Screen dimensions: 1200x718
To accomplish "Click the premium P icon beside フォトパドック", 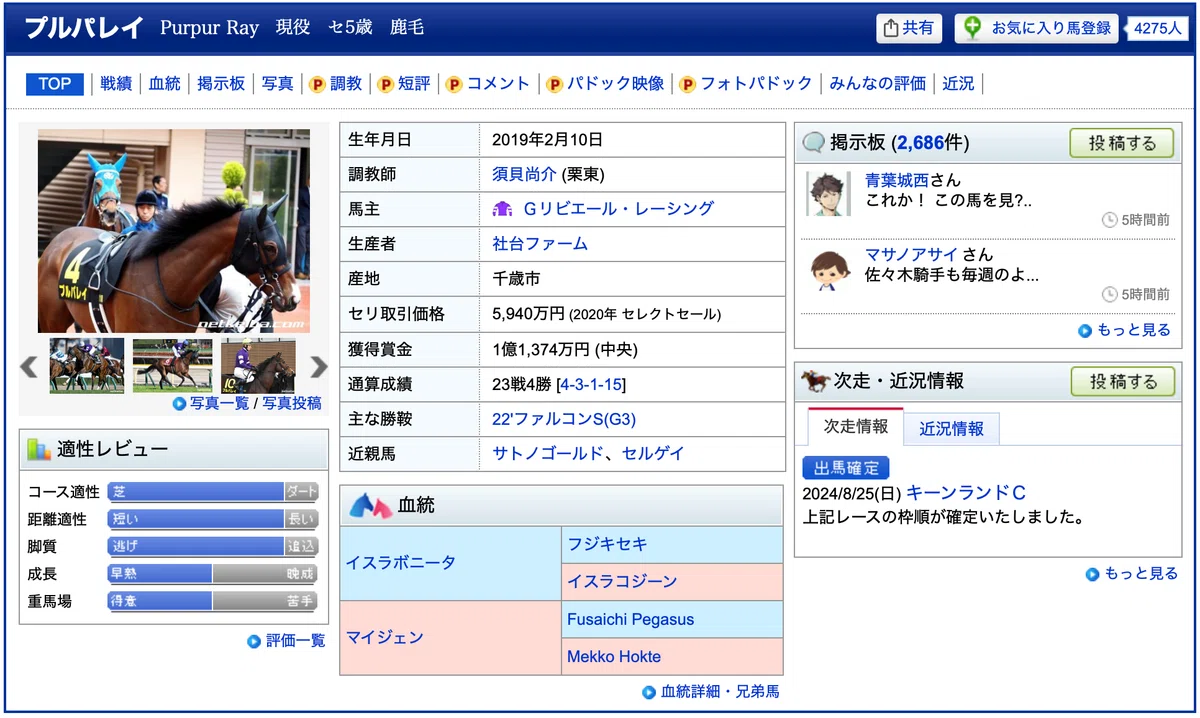I will point(687,85).
